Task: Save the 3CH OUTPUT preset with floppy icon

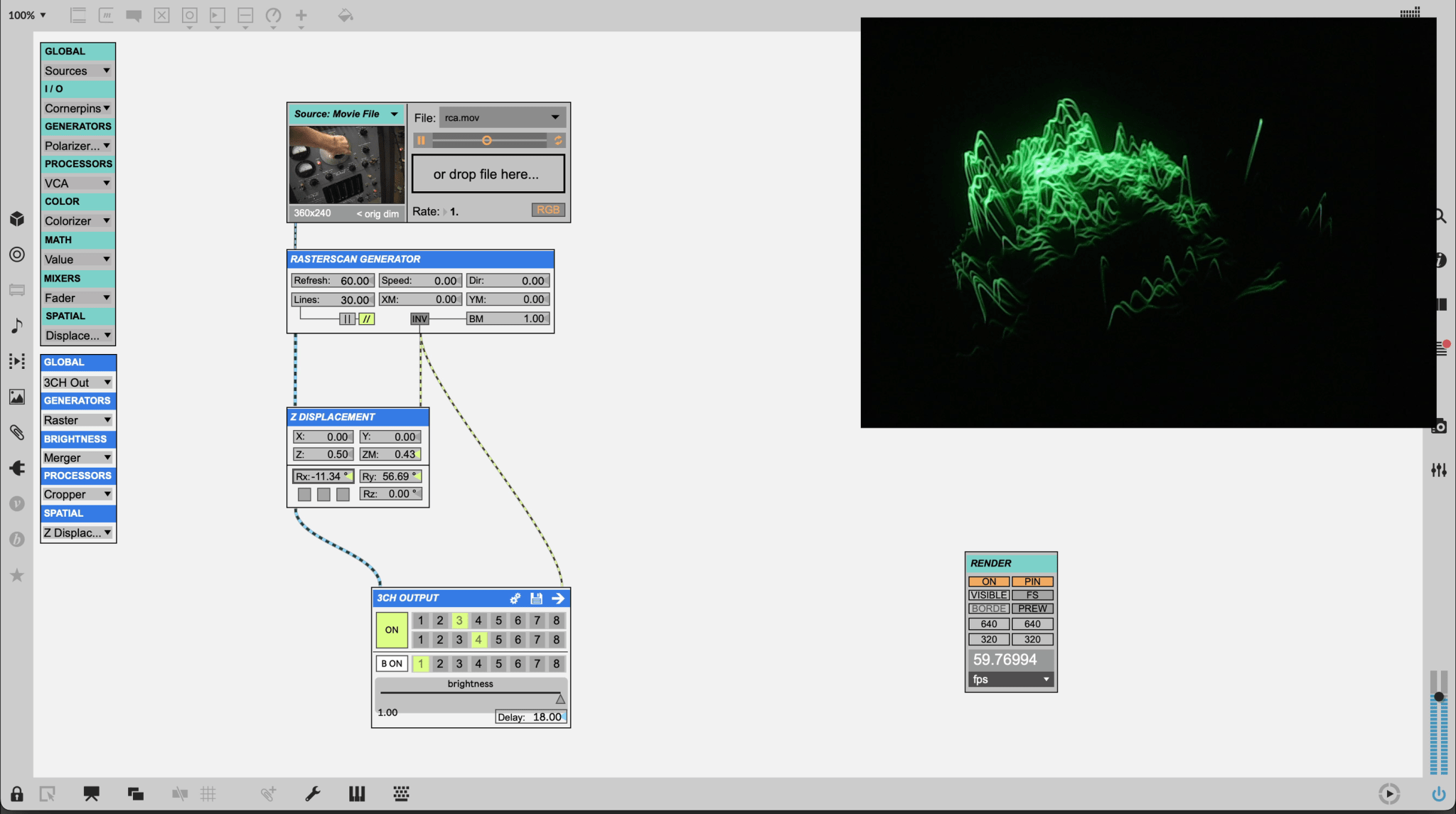Action: pyautogui.click(x=536, y=599)
